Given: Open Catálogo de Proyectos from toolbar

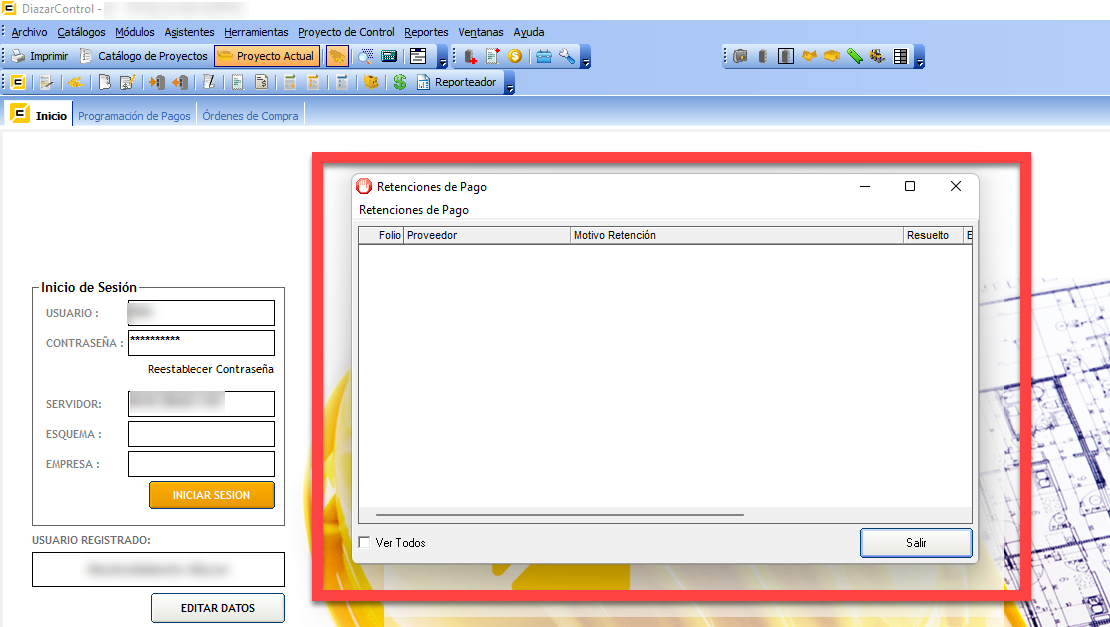Looking at the screenshot, I should click(144, 56).
